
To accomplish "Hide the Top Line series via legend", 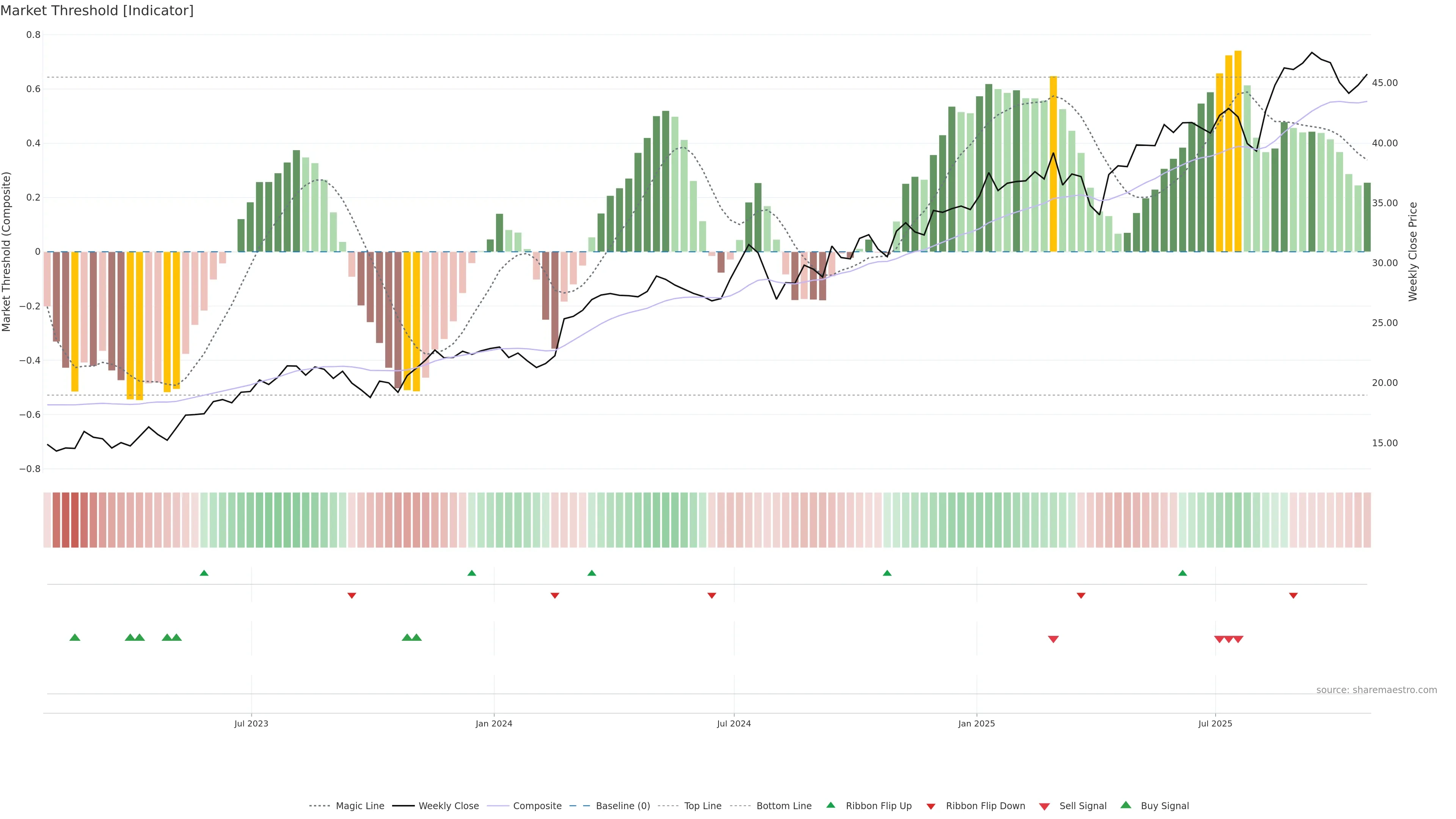I will [703, 806].
